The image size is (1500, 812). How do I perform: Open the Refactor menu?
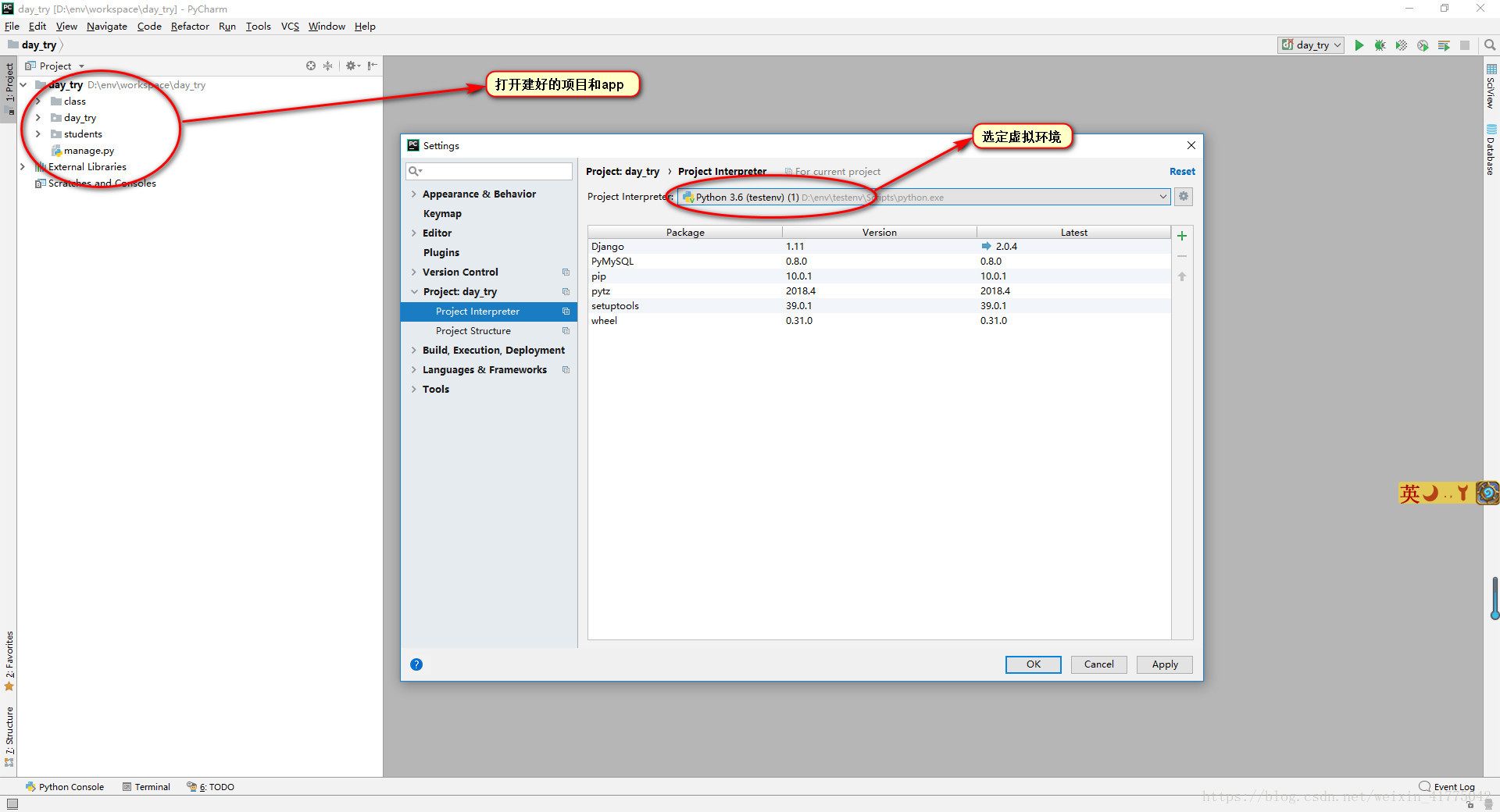190,26
